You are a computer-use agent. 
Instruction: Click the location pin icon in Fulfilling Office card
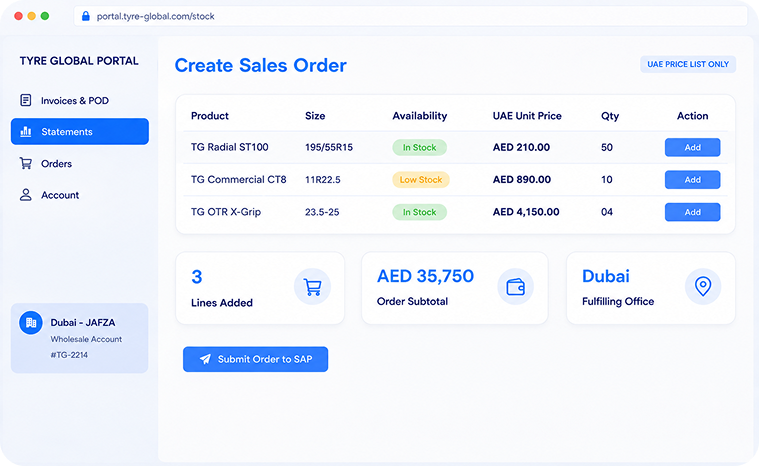pyautogui.click(x=703, y=286)
